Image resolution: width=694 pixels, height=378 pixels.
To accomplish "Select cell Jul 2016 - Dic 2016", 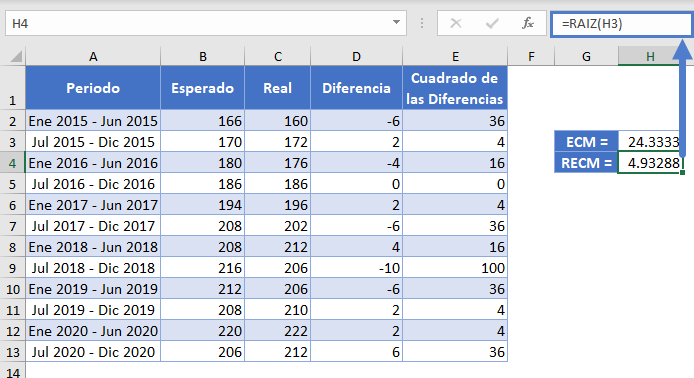I will tap(93, 184).
